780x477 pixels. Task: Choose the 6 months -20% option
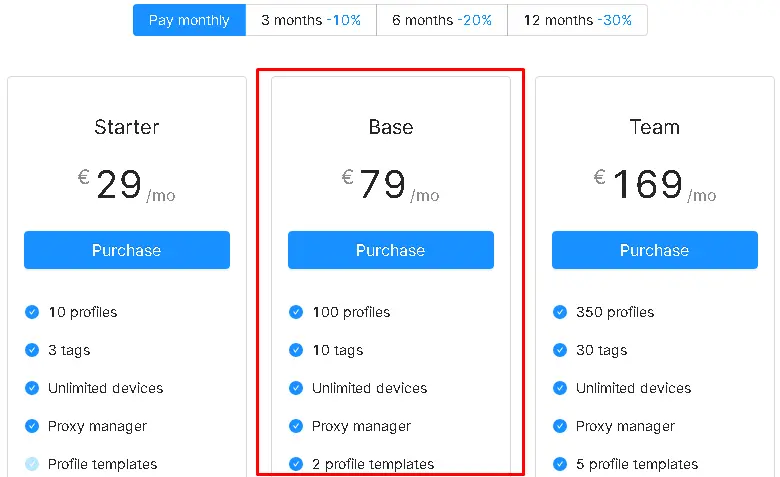[442, 20]
